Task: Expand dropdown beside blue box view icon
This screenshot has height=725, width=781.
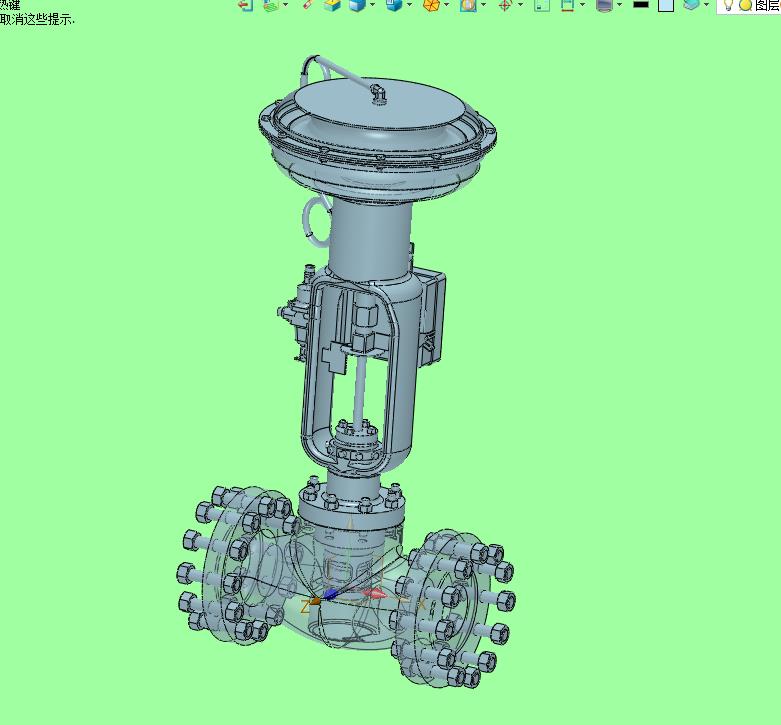Action: tap(409, 4)
